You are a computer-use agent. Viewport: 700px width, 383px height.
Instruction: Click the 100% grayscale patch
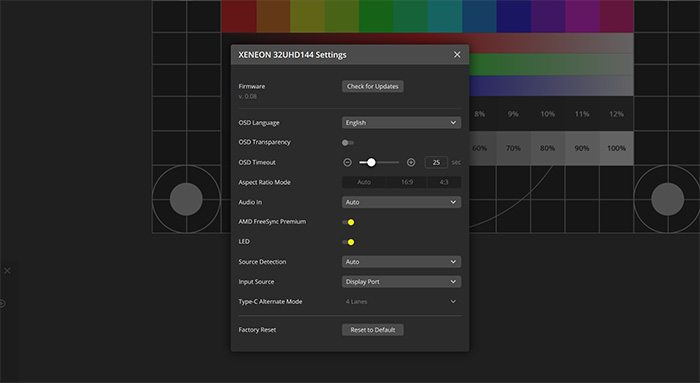(x=616, y=148)
